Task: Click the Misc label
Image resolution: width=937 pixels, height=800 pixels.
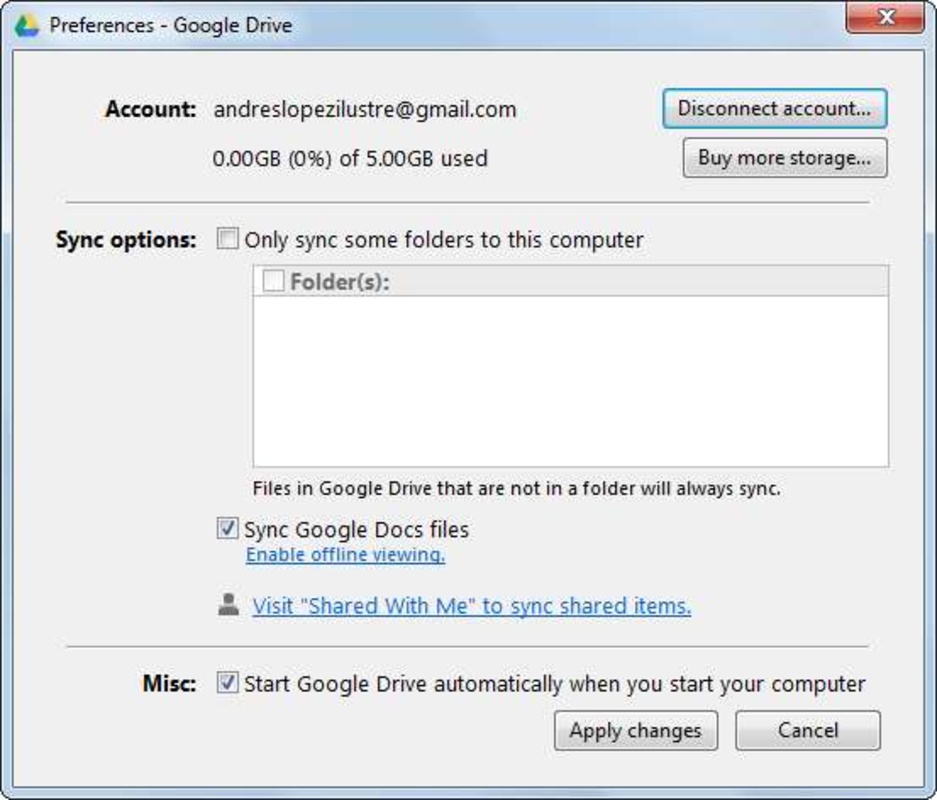Action: point(169,683)
